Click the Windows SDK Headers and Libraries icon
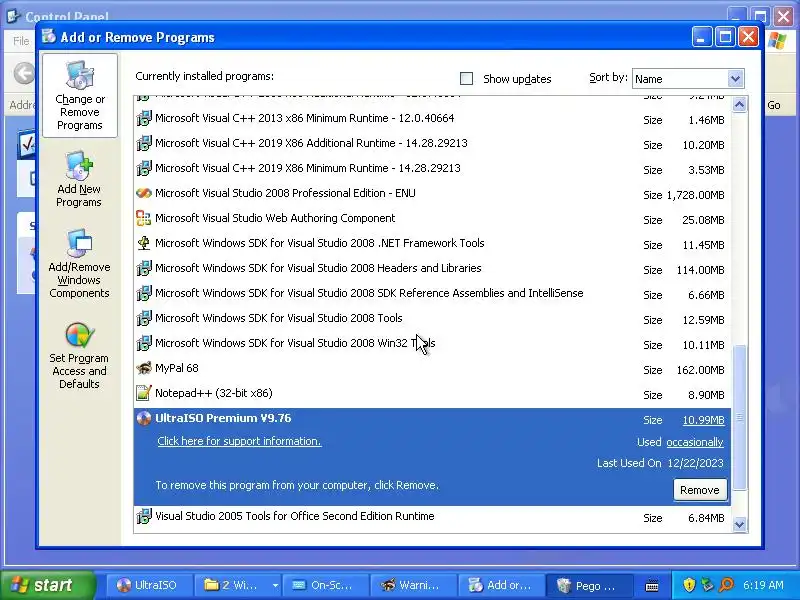Viewport: 800px width, 600px height. click(144, 268)
